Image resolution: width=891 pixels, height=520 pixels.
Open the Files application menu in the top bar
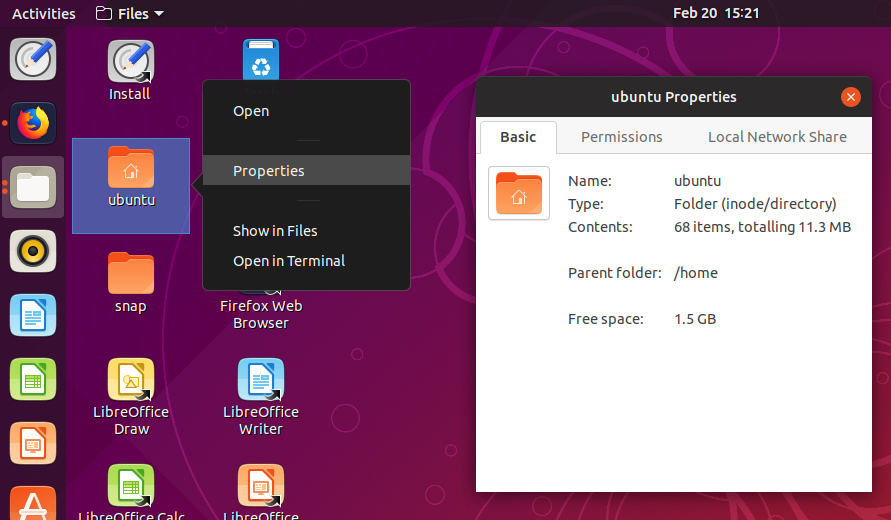click(130, 14)
